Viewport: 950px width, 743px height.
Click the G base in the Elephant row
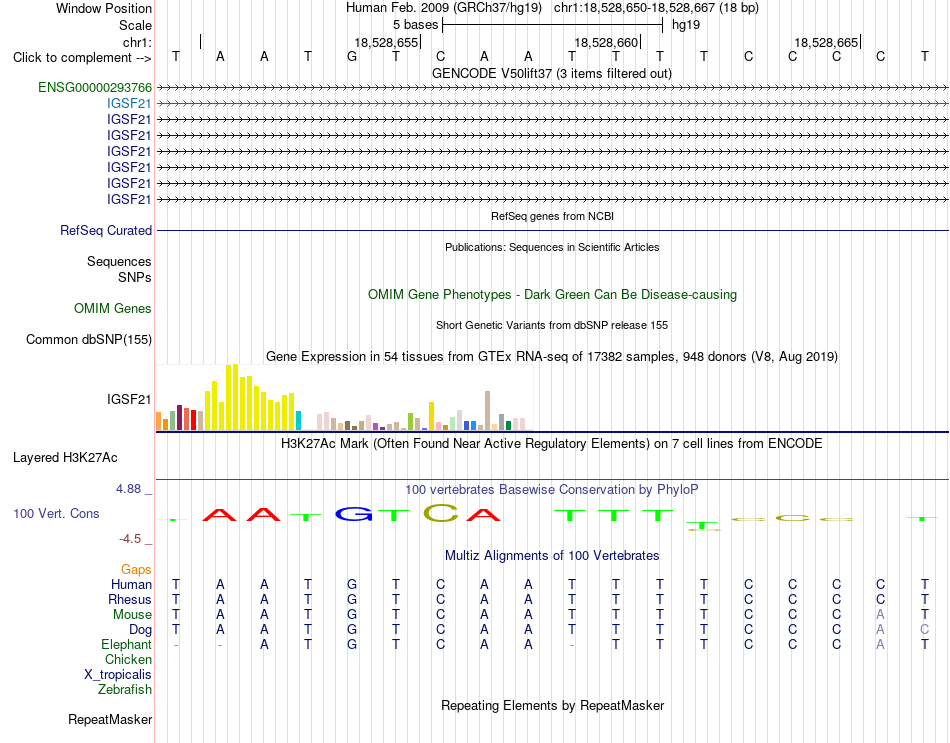coord(352,644)
